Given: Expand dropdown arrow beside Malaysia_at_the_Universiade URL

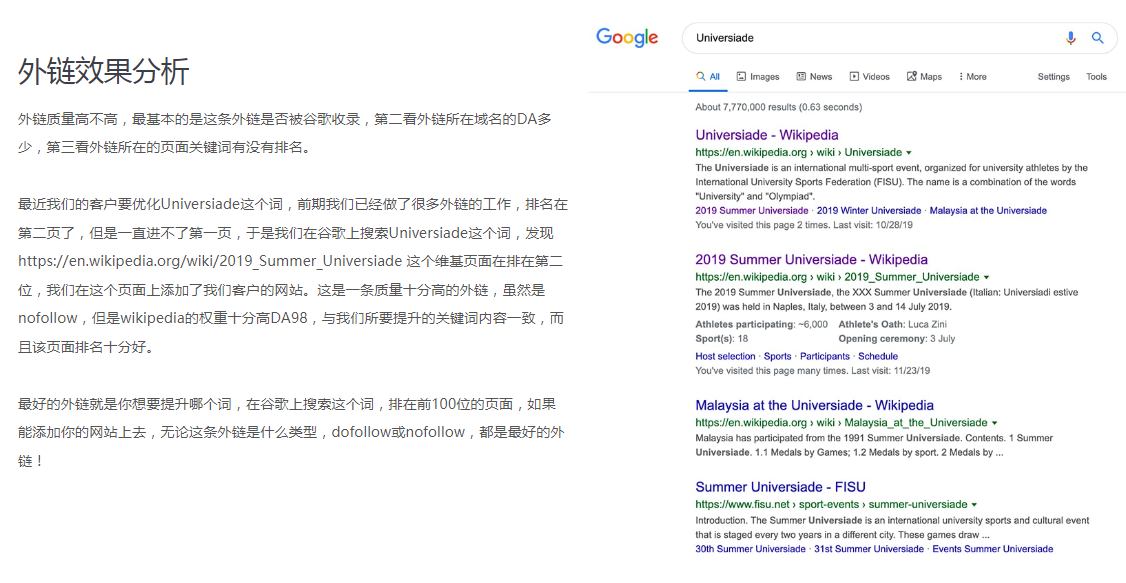Looking at the screenshot, I should pos(995,424).
